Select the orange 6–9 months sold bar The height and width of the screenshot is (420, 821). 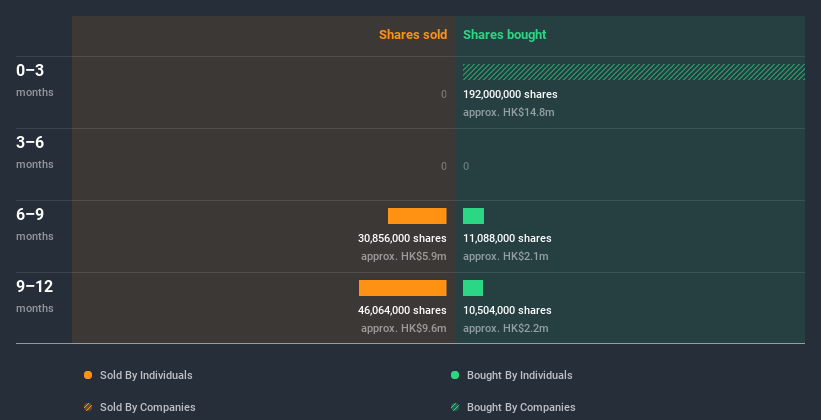click(x=417, y=216)
